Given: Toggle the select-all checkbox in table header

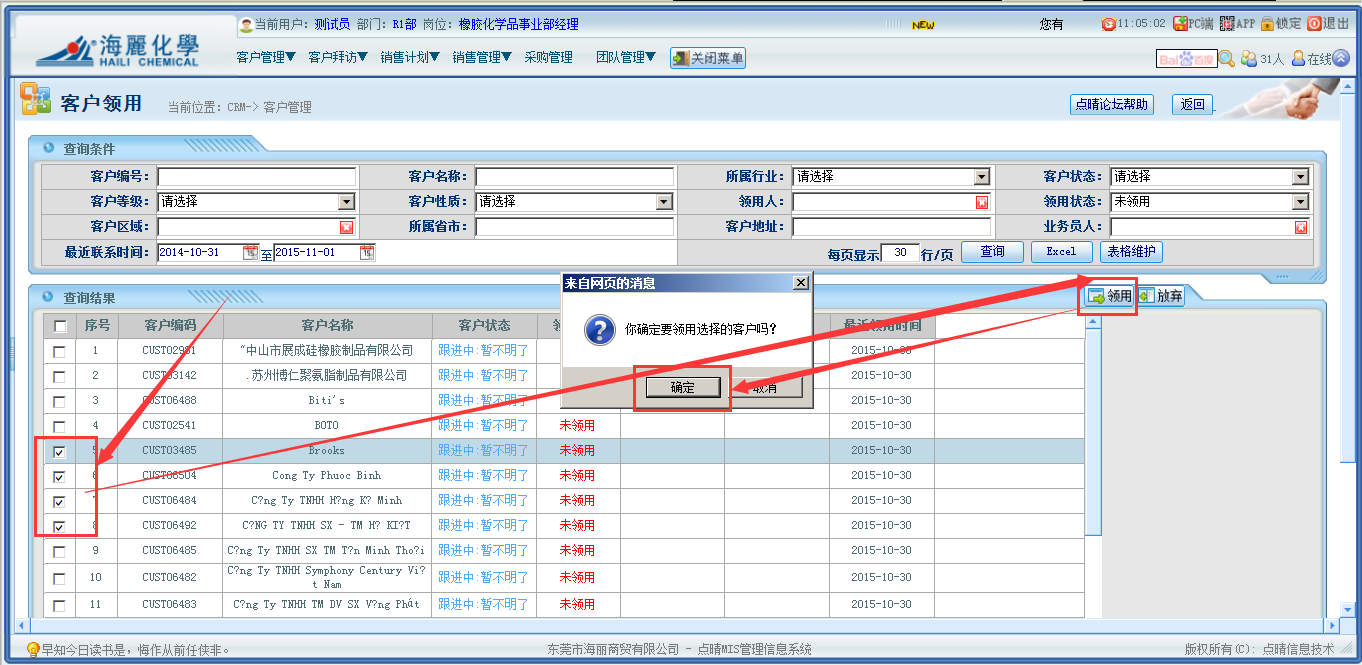Looking at the screenshot, I should (60, 326).
